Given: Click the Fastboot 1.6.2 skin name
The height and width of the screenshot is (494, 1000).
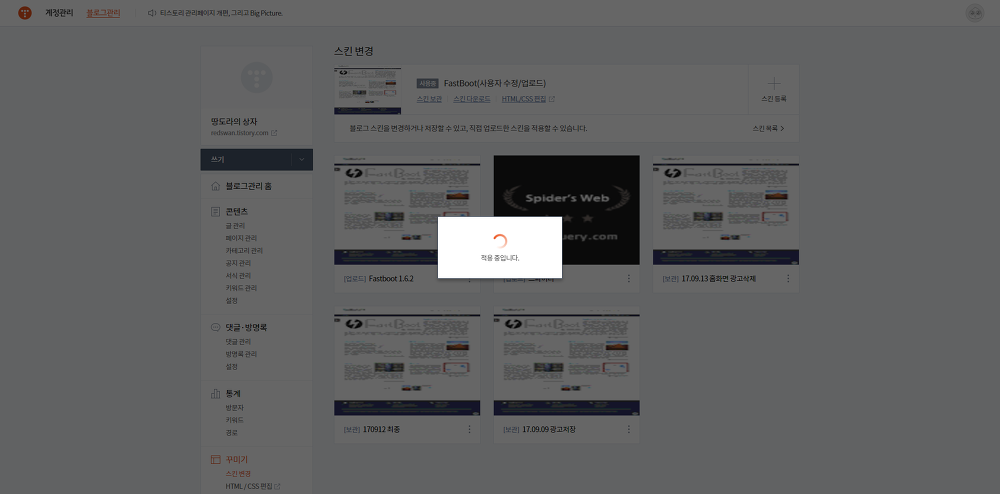Looking at the screenshot, I should point(391,279).
